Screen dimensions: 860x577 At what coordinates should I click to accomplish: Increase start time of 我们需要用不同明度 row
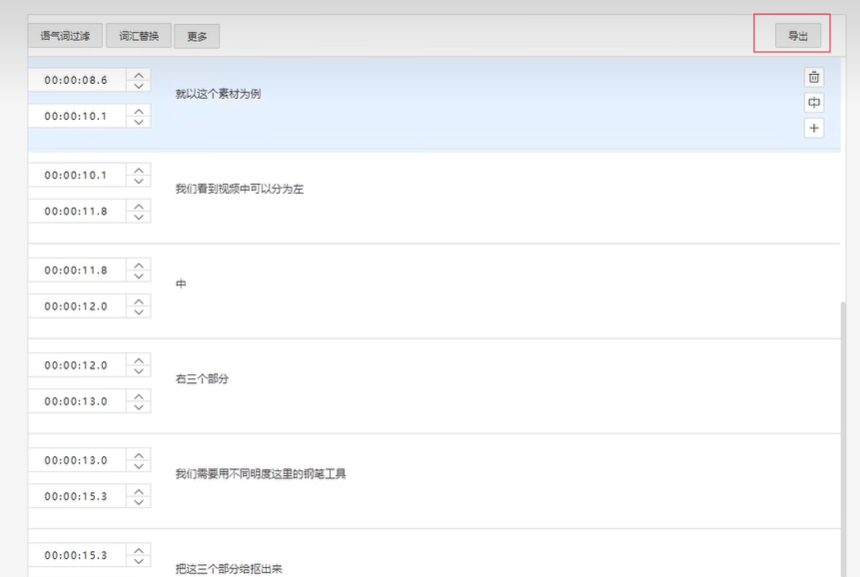(139, 455)
